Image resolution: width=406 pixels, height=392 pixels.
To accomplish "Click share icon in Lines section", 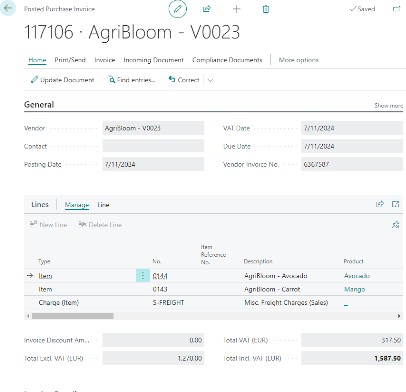I will click(380, 204).
